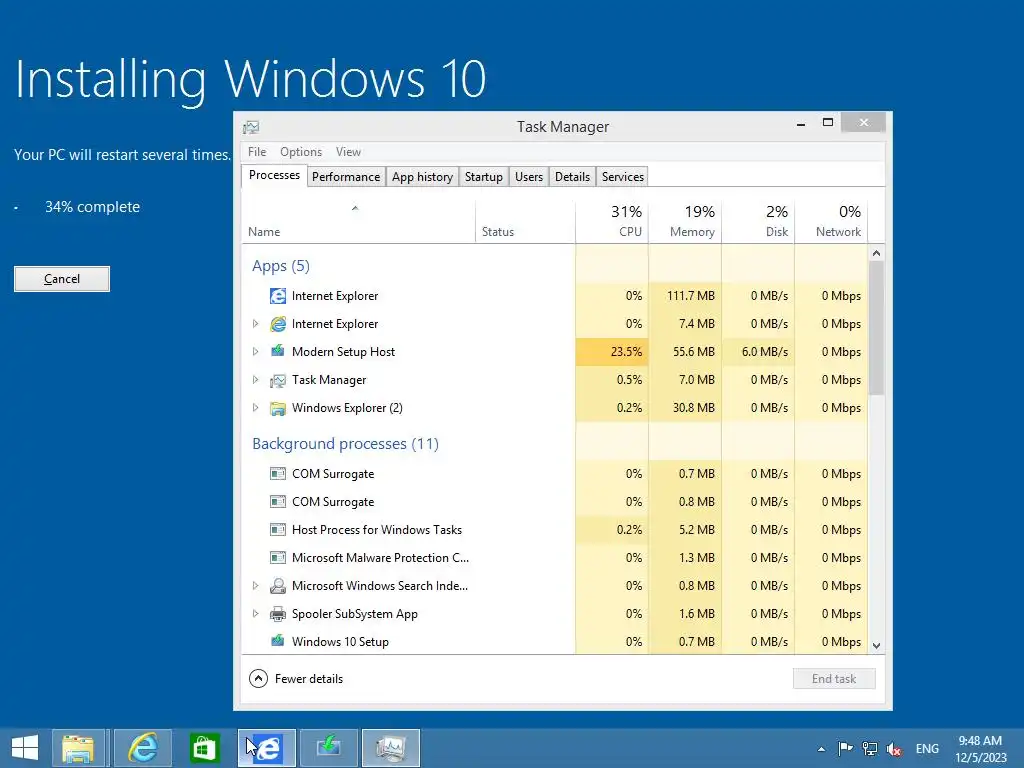
Task: Click the Windows 10 Setup process icon
Action: coord(278,641)
